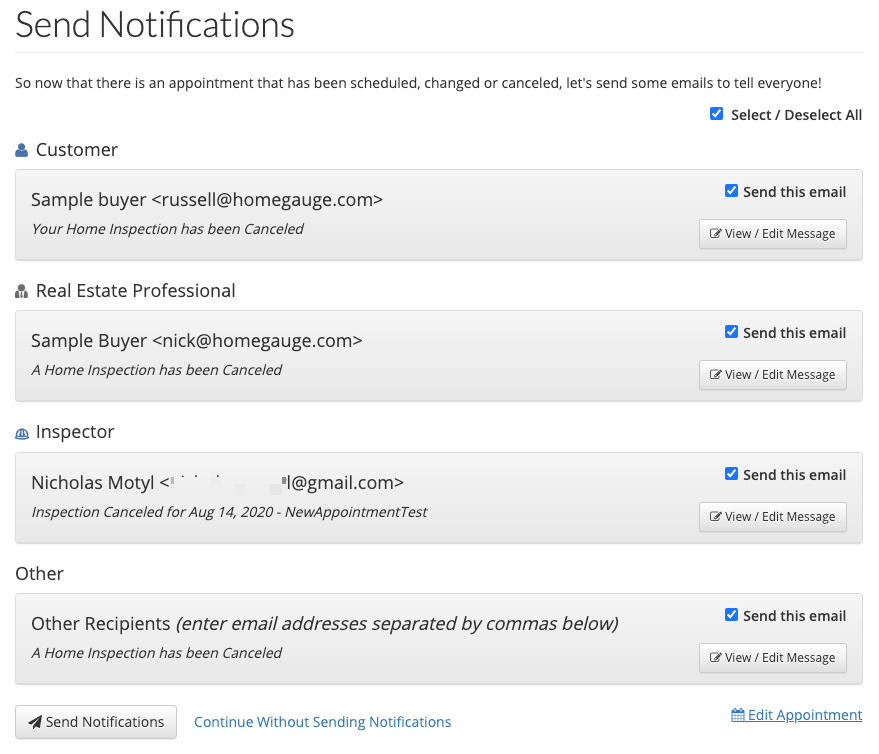Uncheck Send this email for Real Estate Professional
Image resolution: width=879 pixels, height=754 pixels.
pyautogui.click(x=731, y=332)
